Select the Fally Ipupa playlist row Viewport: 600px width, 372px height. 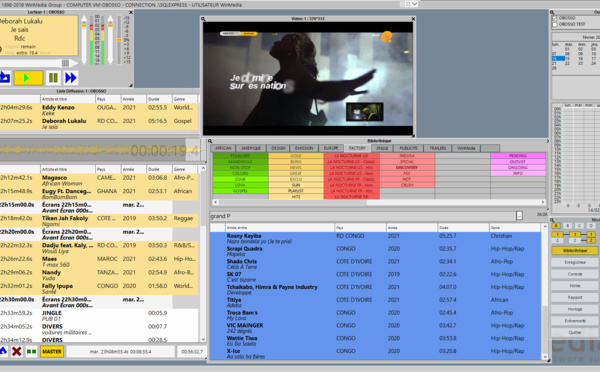click(99, 289)
